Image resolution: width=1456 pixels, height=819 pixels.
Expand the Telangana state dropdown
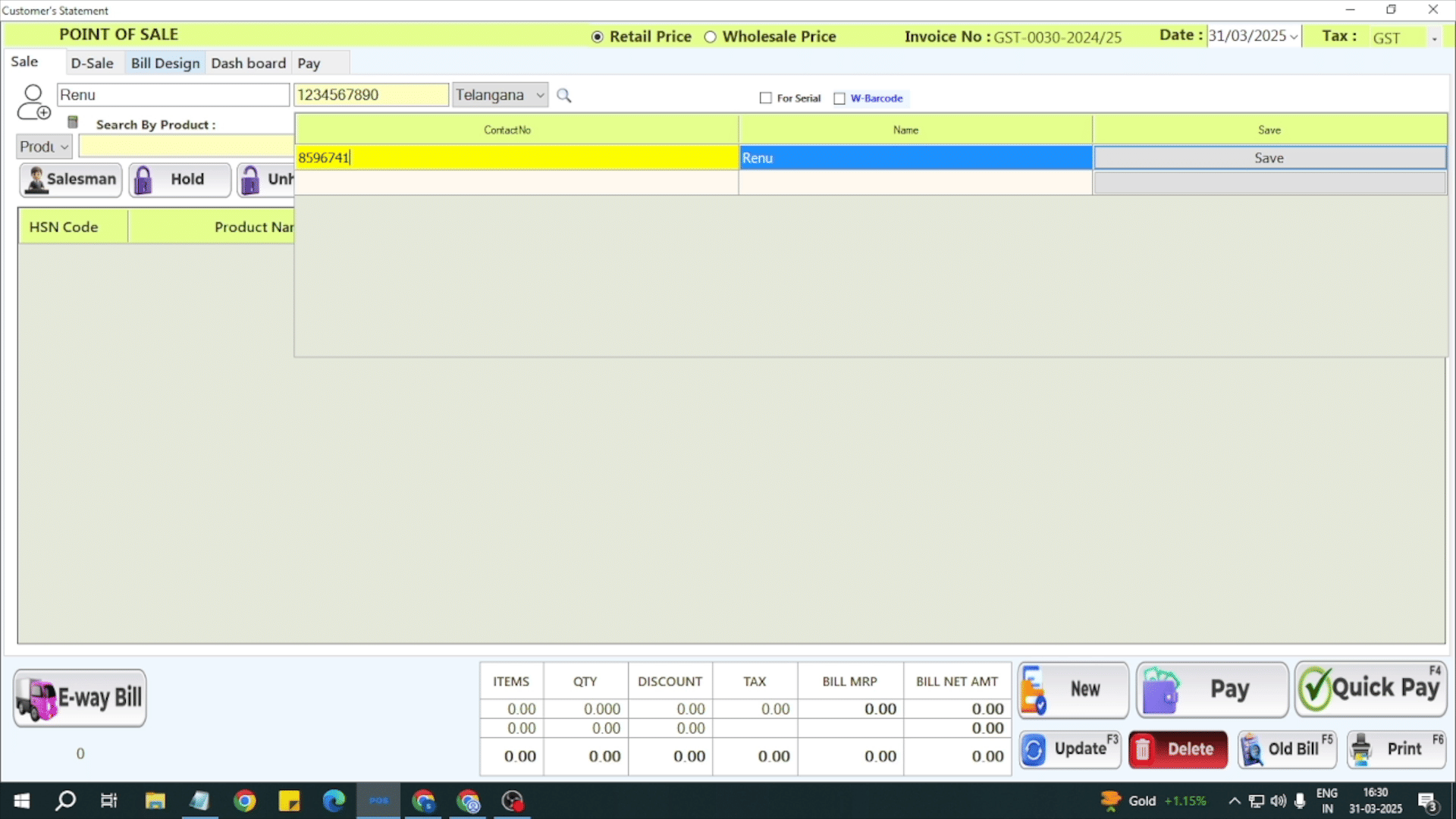pyautogui.click(x=540, y=96)
